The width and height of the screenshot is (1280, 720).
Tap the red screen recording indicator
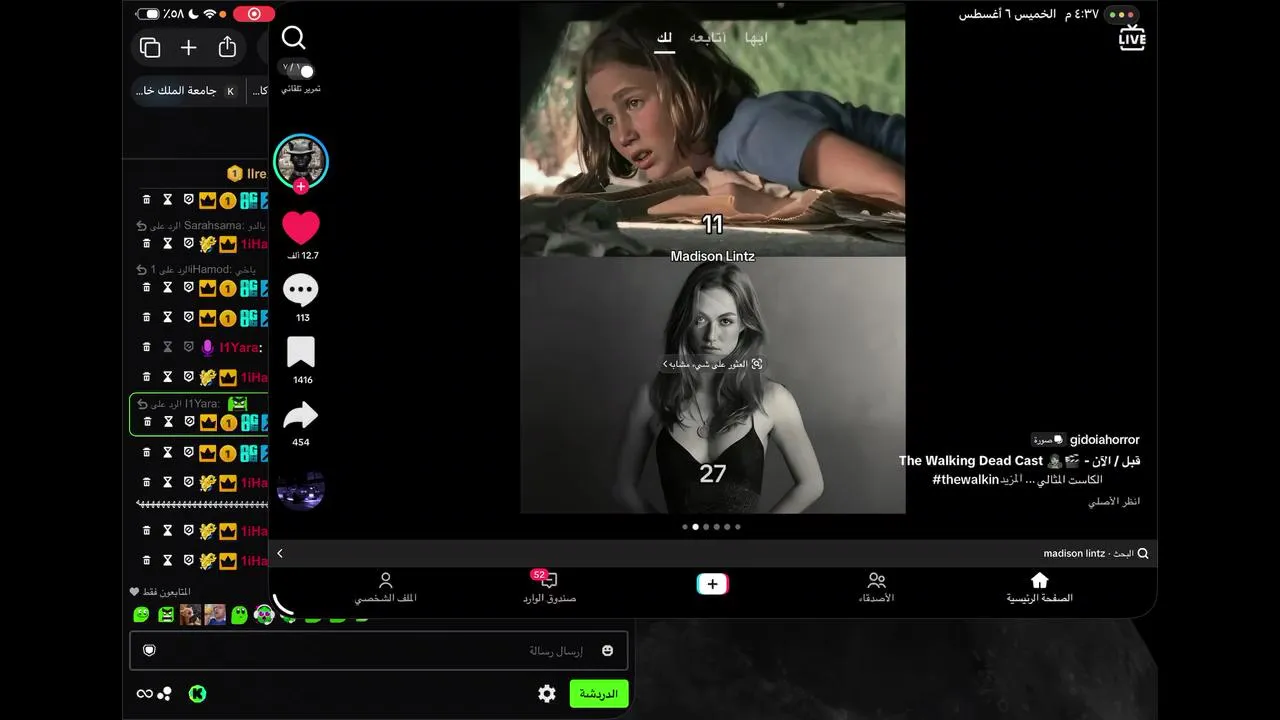pyautogui.click(x=254, y=15)
